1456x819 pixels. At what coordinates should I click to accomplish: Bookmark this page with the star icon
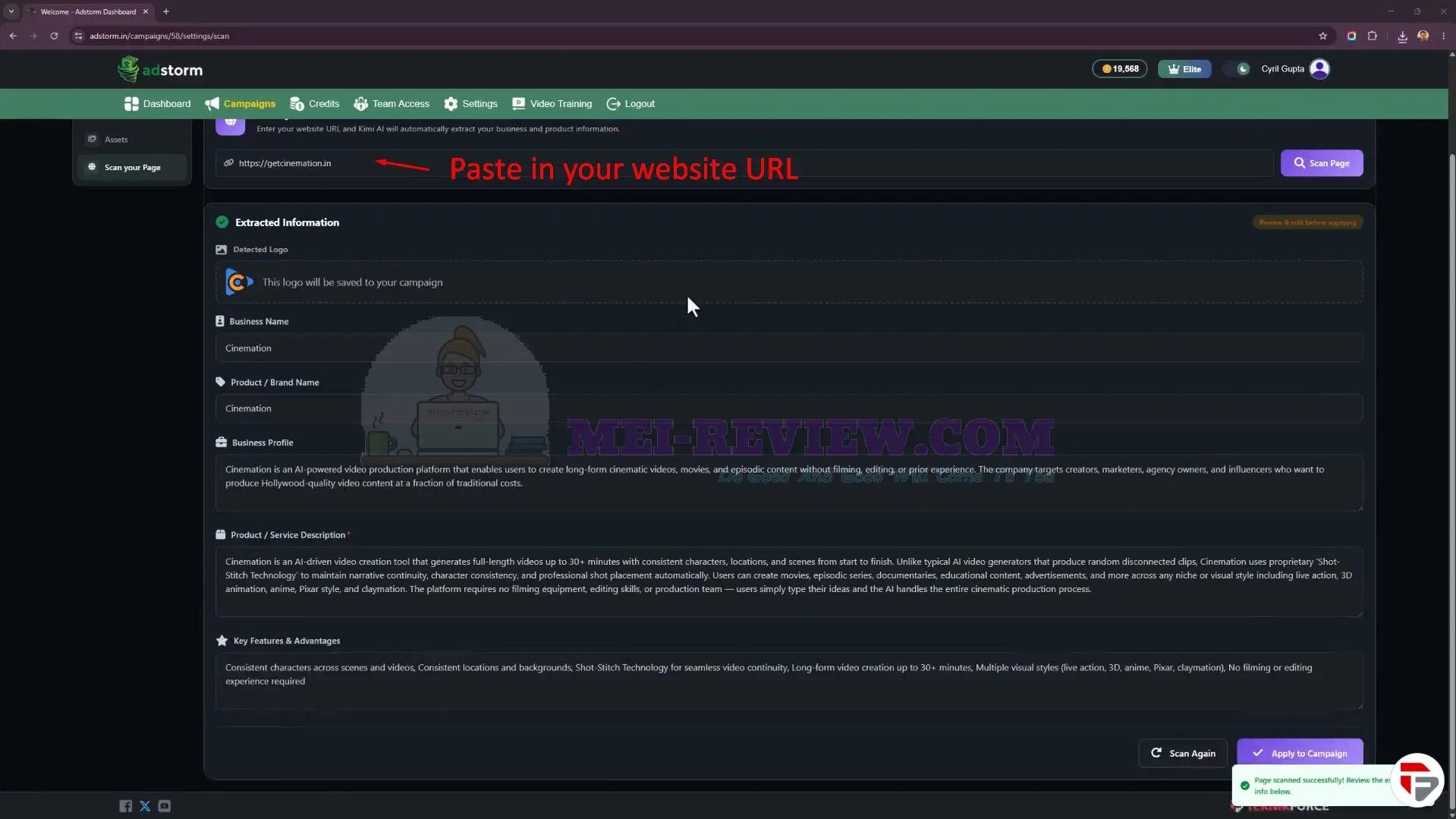(x=1323, y=36)
